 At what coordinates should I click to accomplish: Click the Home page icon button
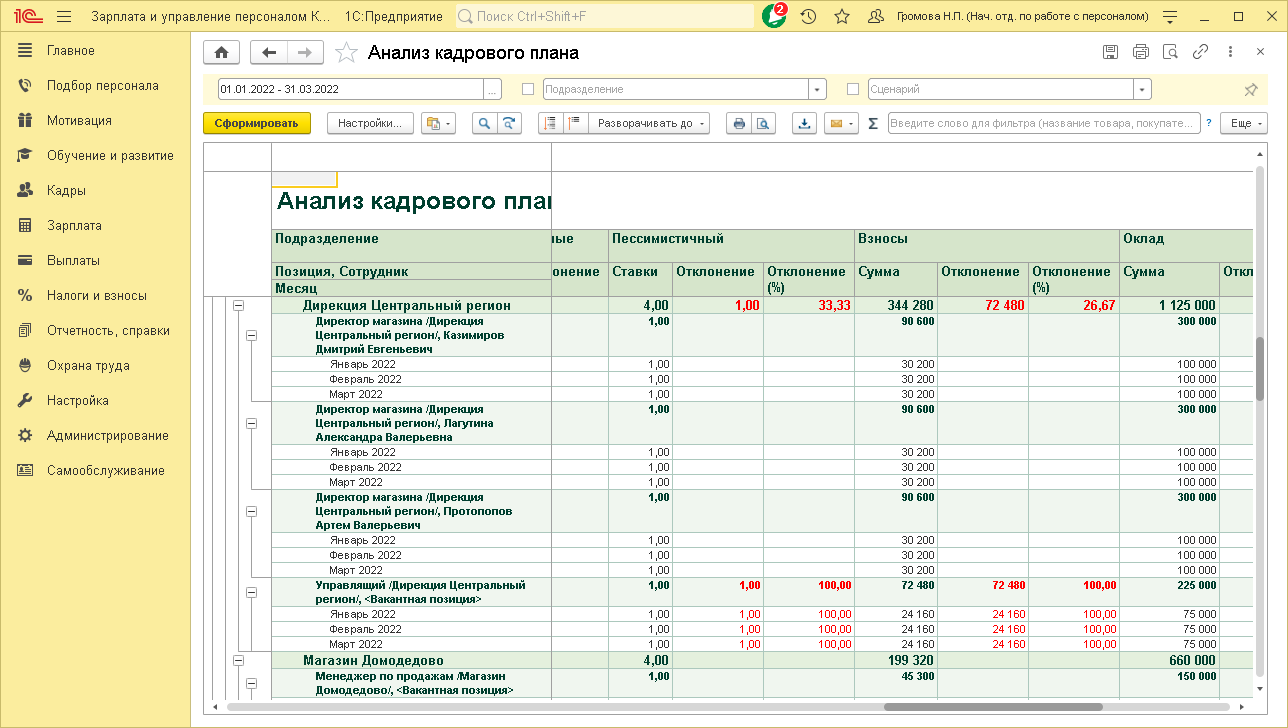point(221,53)
